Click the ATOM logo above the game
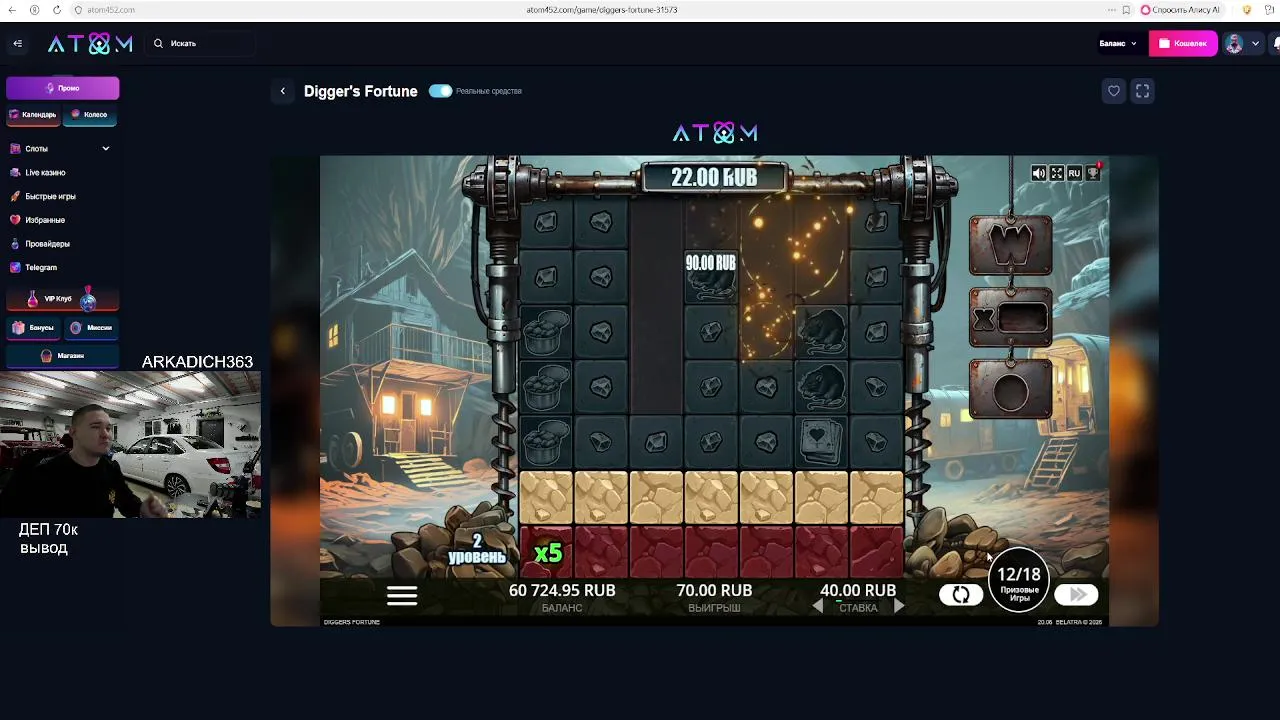 click(715, 133)
